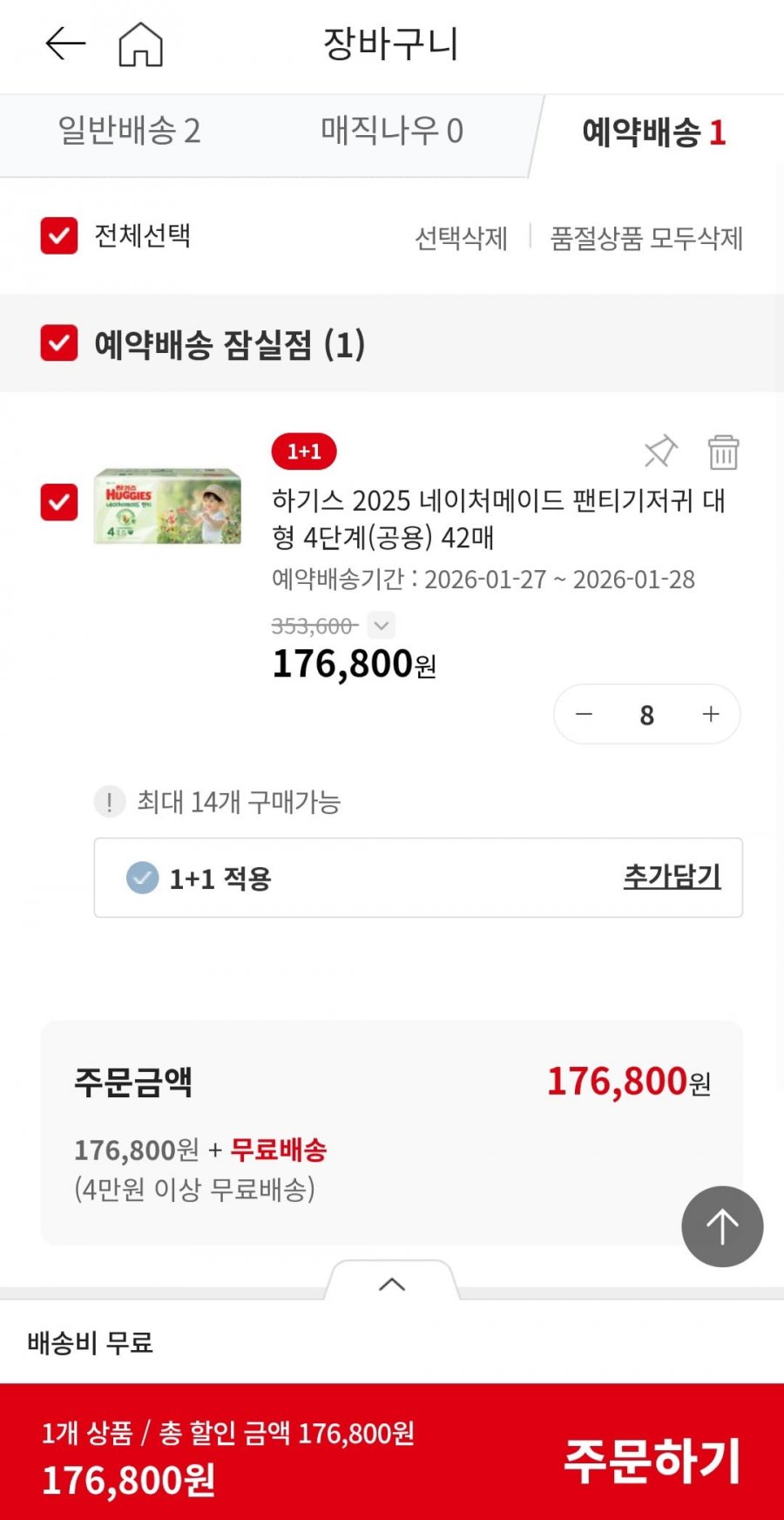
Task: Click the 선택삭제 link
Action: [x=461, y=238]
